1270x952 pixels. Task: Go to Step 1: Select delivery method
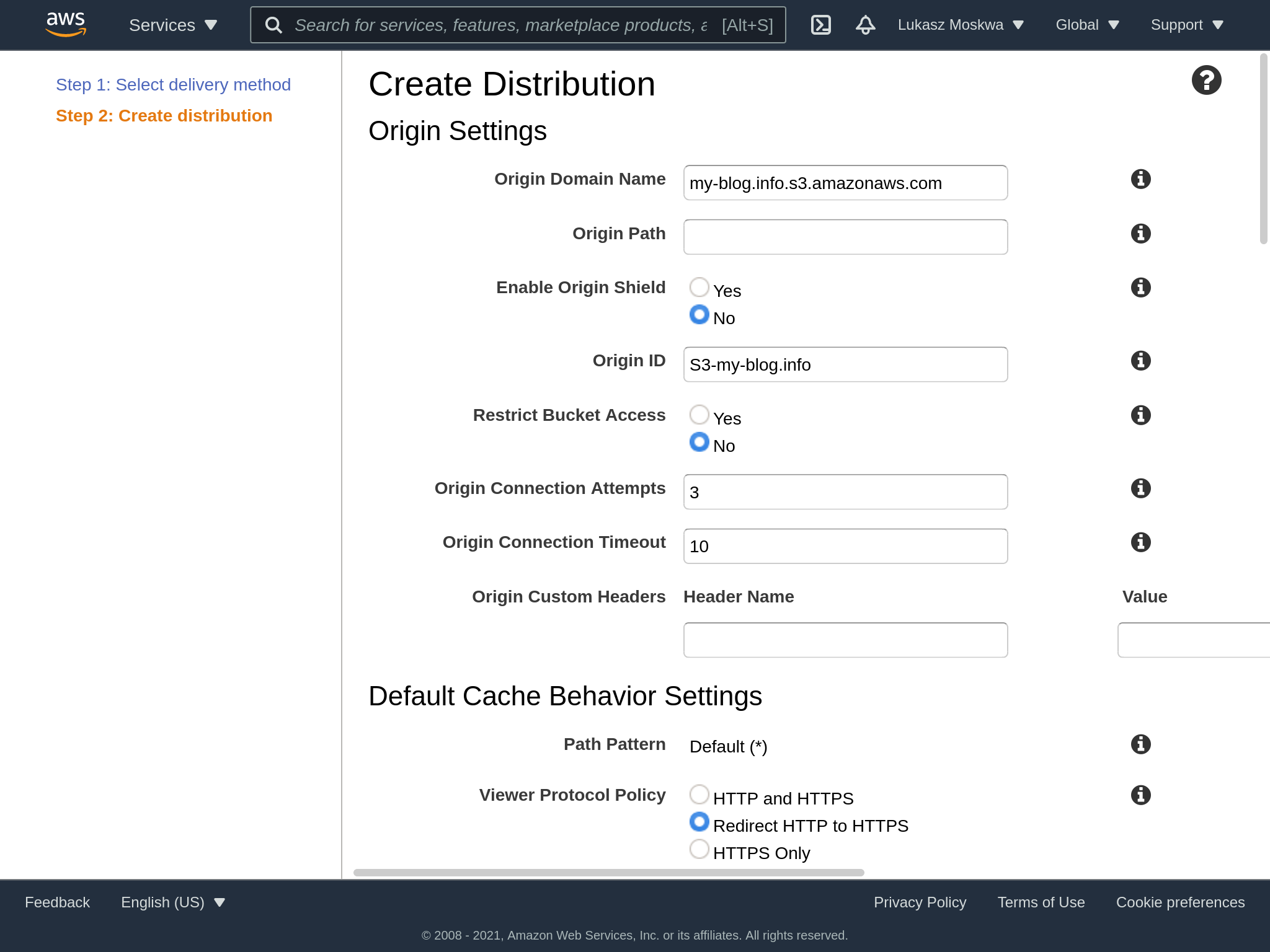[x=173, y=85]
